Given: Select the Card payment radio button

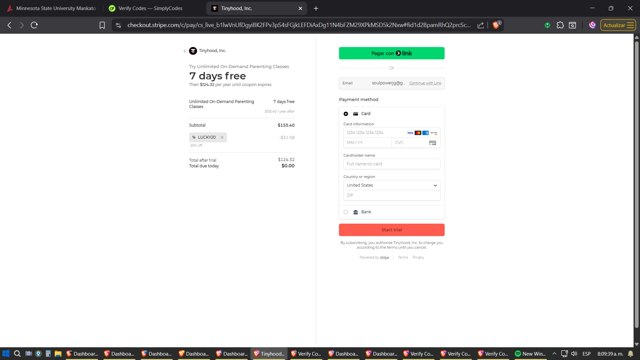Looking at the screenshot, I should (x=346, y=114).
